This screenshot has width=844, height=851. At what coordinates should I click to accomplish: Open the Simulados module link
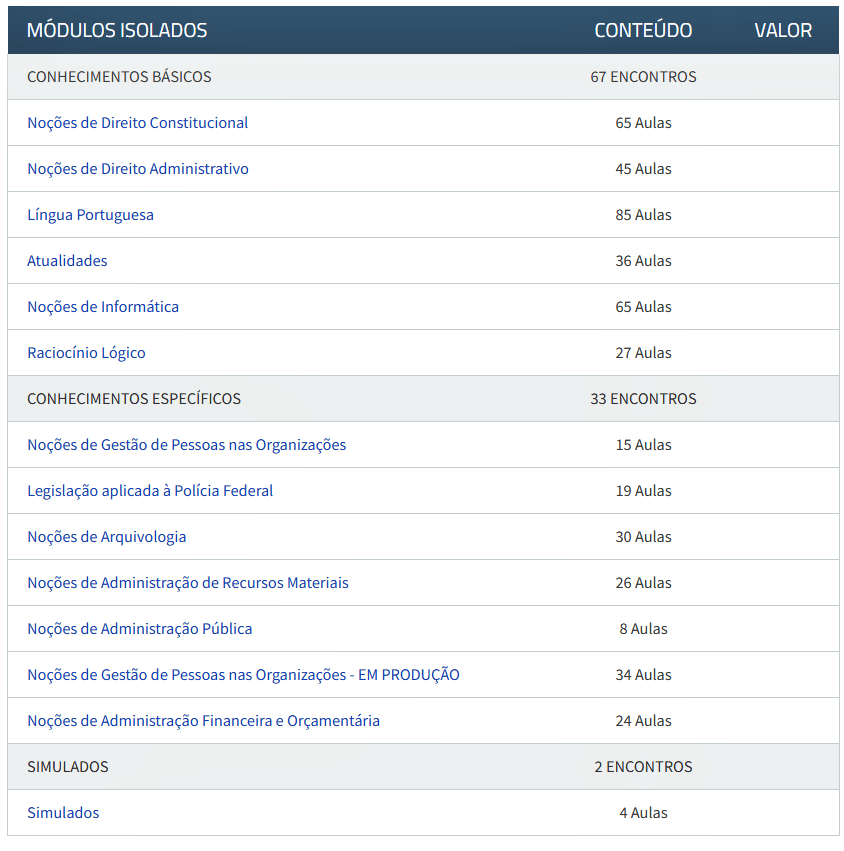pyautogui.click(x=63, y=813)
